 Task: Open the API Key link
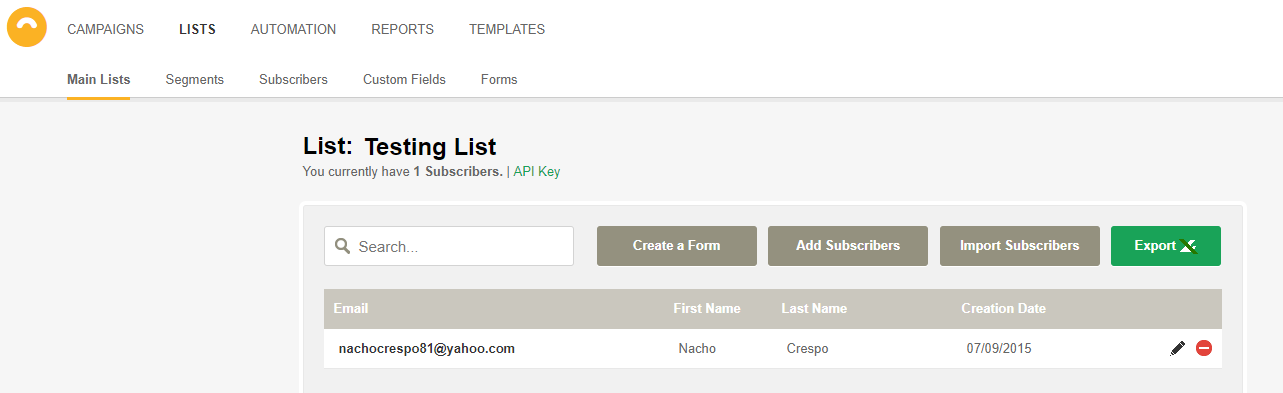tap(537, 172)
